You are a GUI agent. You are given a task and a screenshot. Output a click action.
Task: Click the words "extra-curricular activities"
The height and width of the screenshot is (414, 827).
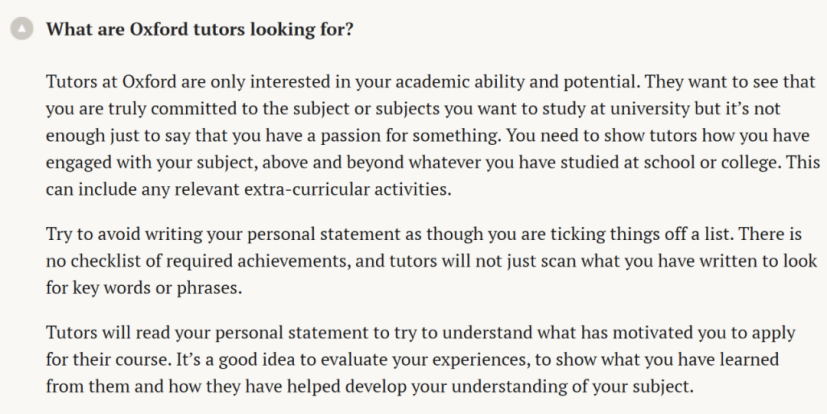point(348,189)
